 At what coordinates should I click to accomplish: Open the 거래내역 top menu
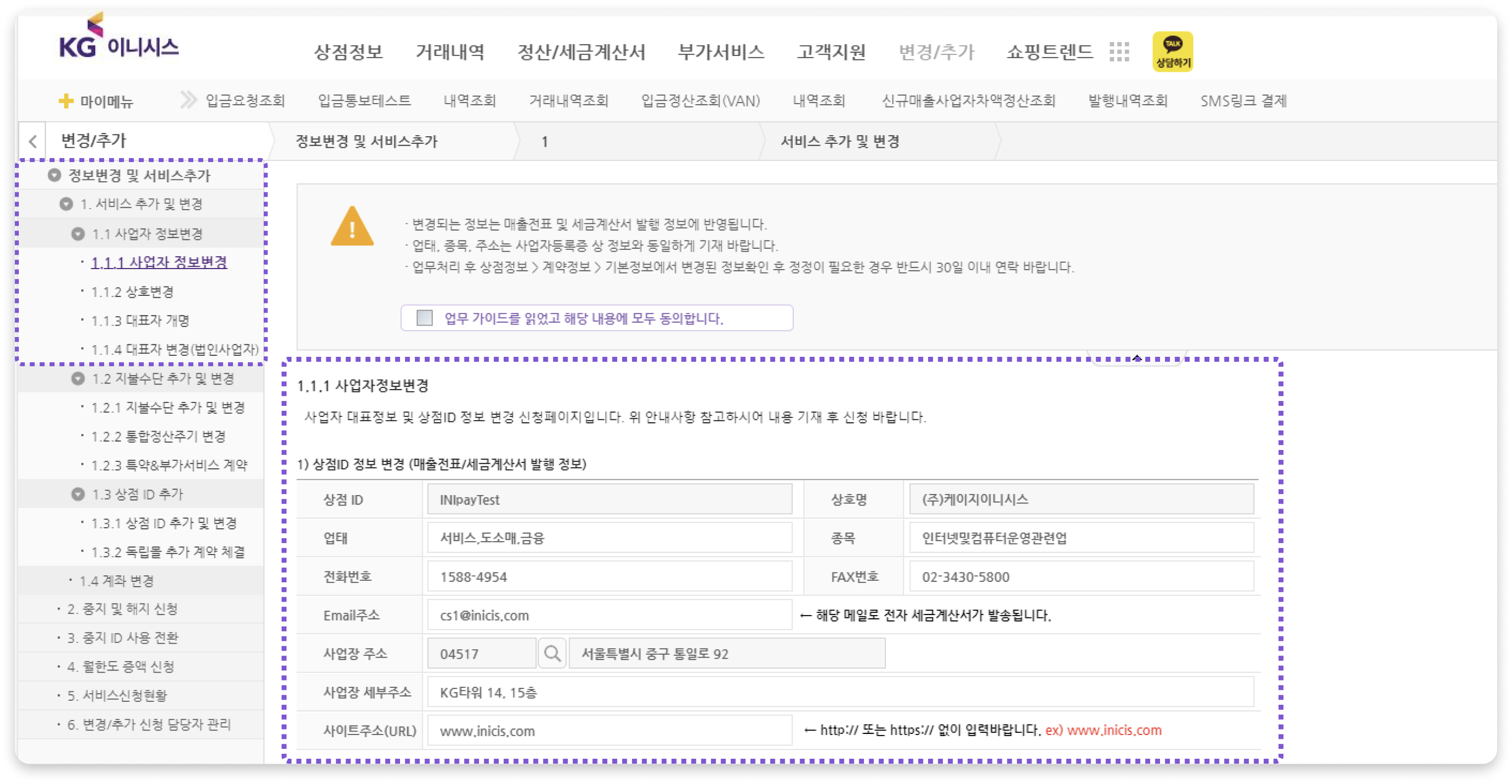point(450,52)
